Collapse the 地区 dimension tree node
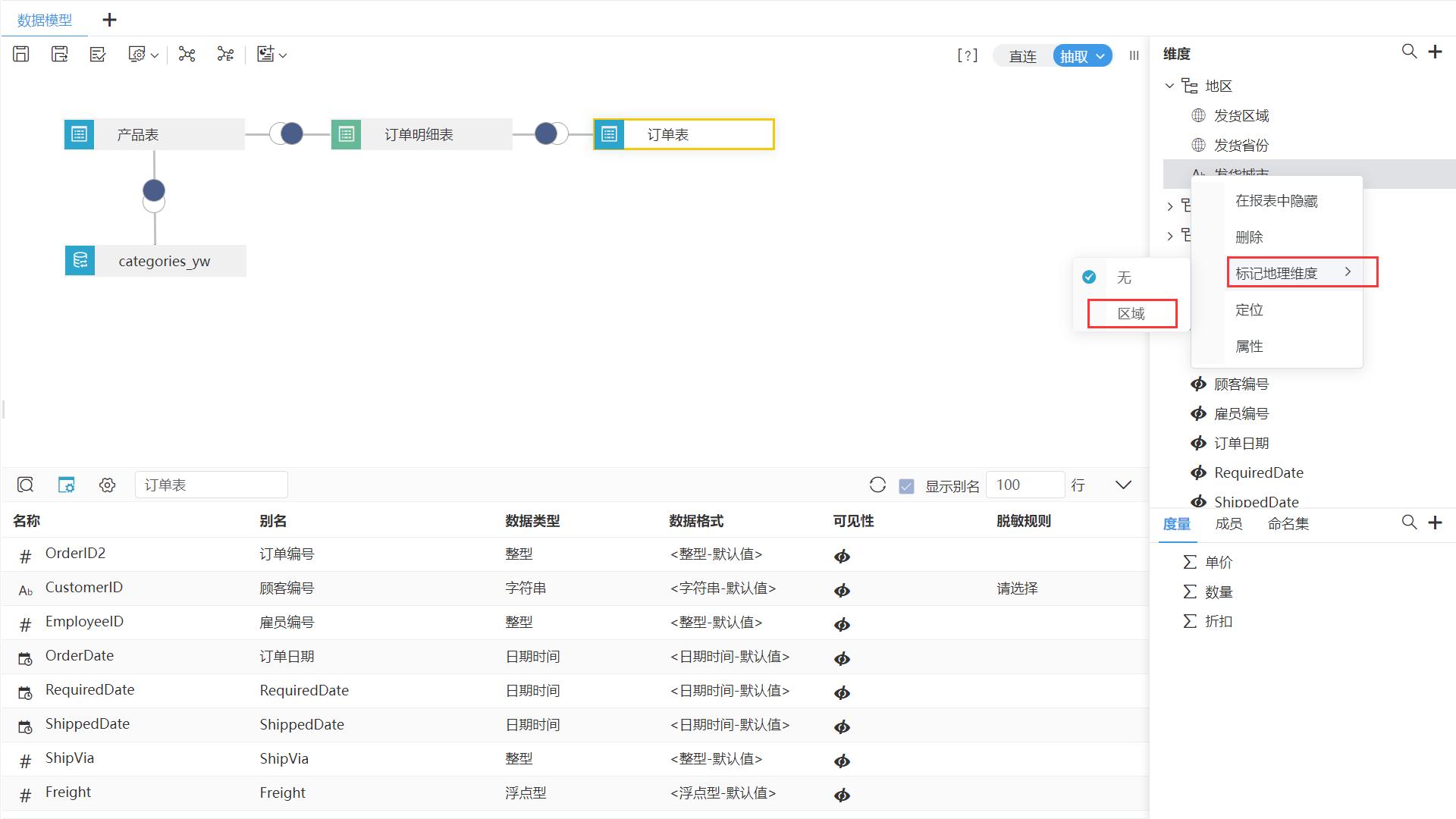Viewport: 1456px width, 819px height. tap(1169, 86)
